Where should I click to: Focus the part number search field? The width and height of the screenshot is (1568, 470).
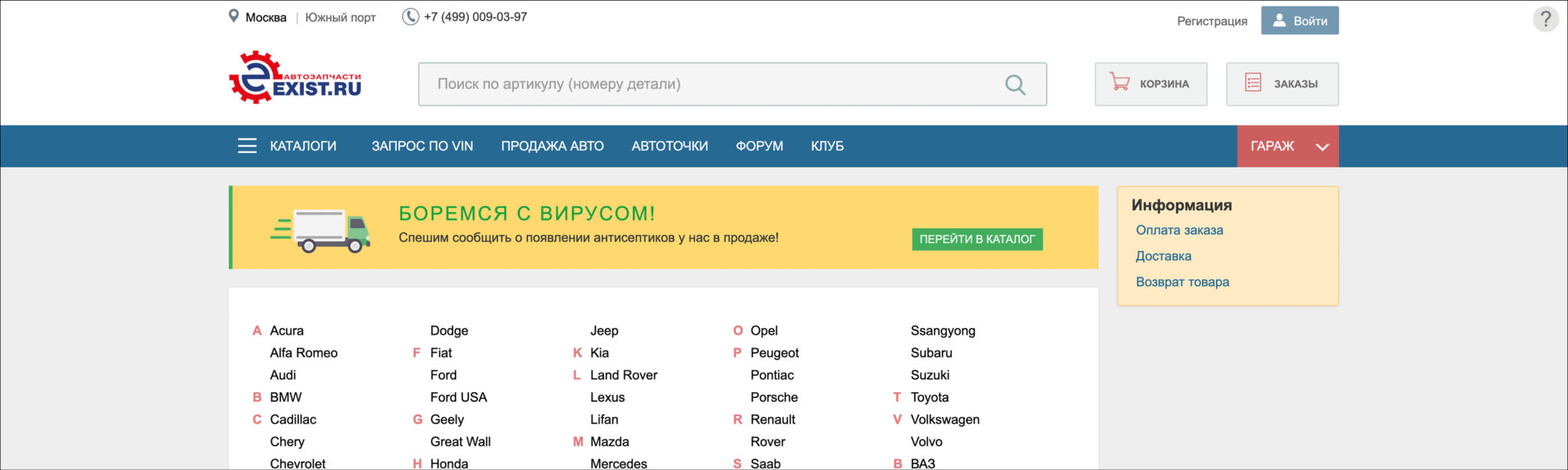click(733, 84)
